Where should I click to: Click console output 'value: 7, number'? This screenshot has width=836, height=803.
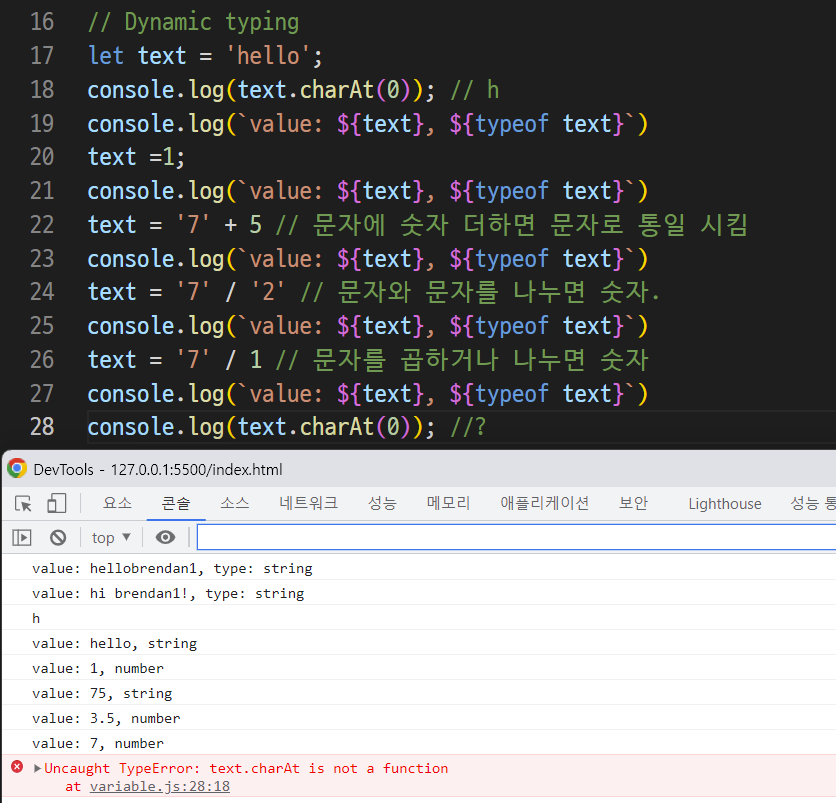(x=98, y=744)
